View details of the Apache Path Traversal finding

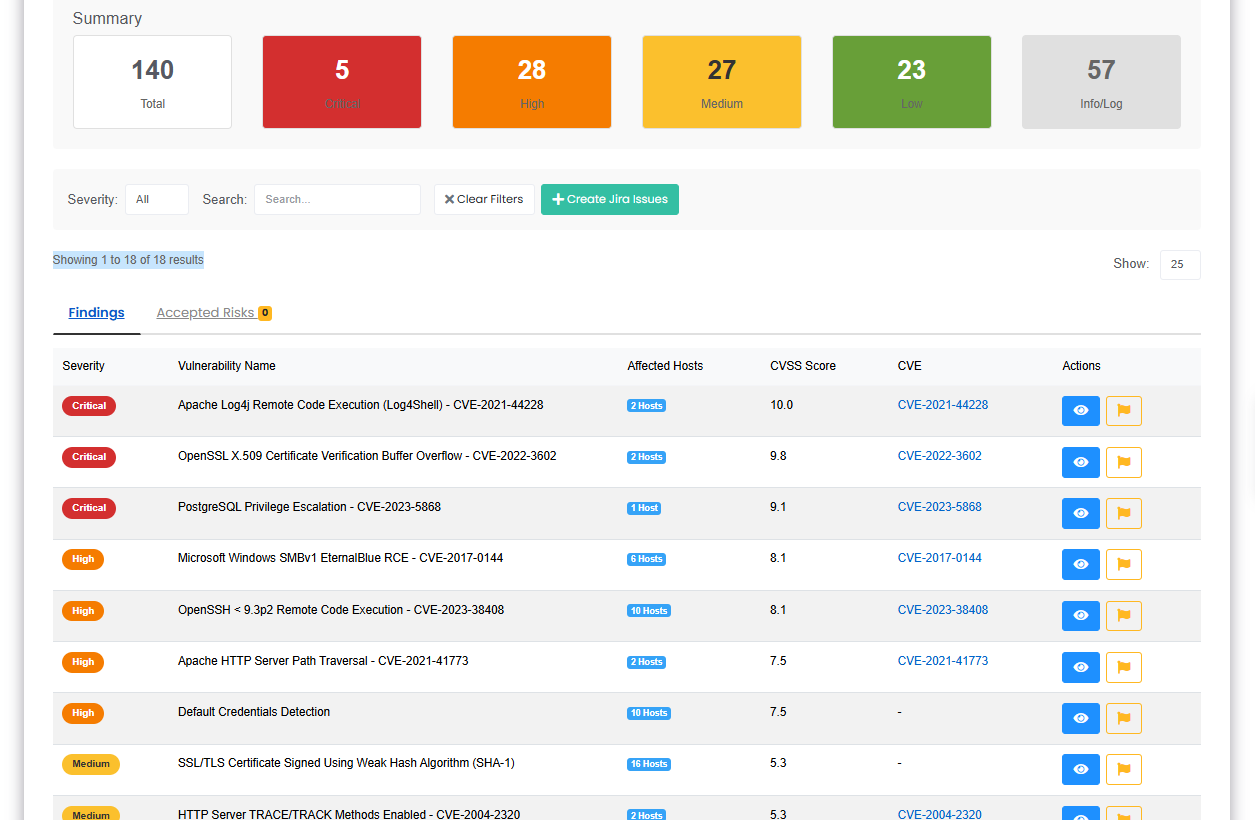(x=1080, y=667)
